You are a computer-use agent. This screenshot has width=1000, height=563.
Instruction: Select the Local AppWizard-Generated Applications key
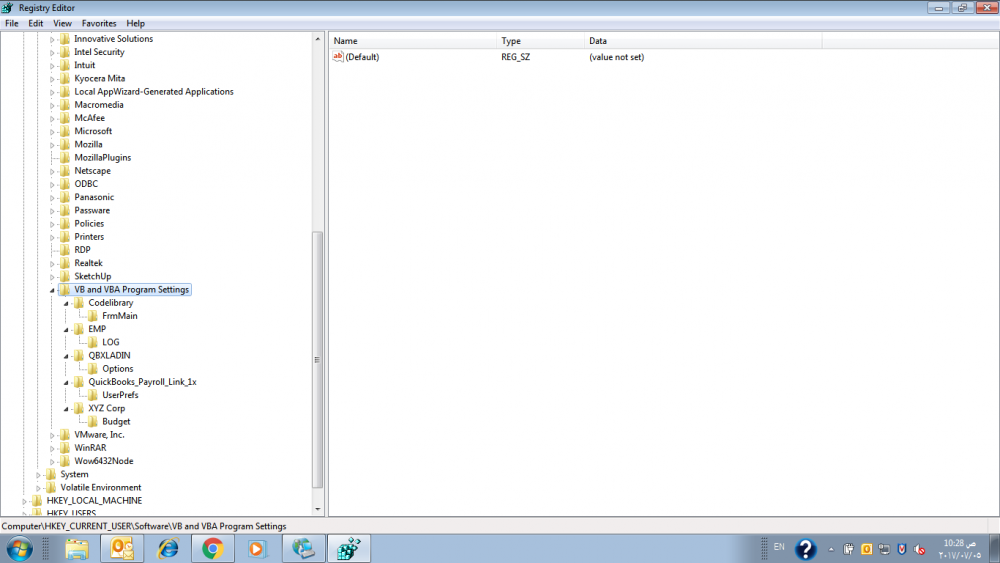click(154, 92)
